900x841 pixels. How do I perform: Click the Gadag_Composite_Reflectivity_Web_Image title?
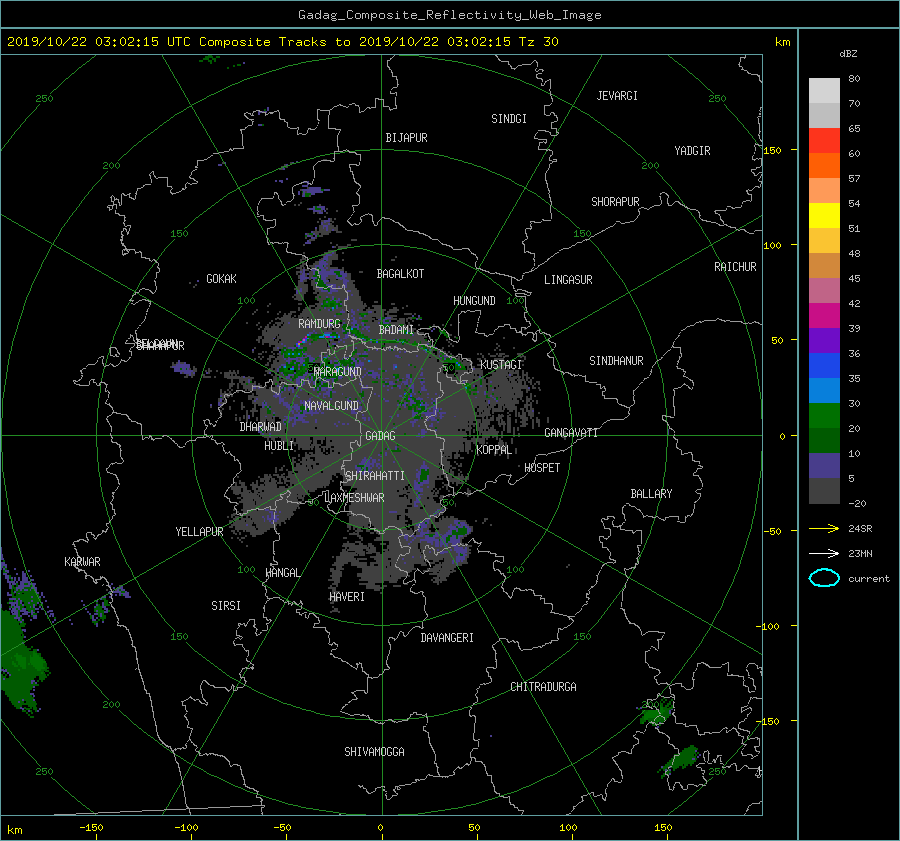point(449,15)
